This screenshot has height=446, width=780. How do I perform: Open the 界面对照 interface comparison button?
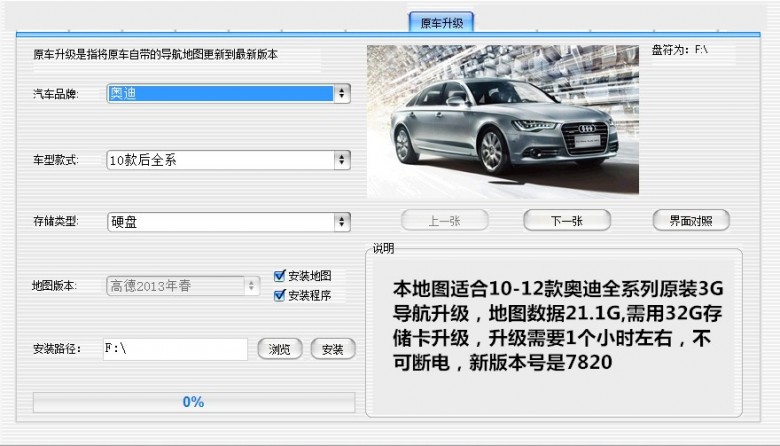coord(691,221)
